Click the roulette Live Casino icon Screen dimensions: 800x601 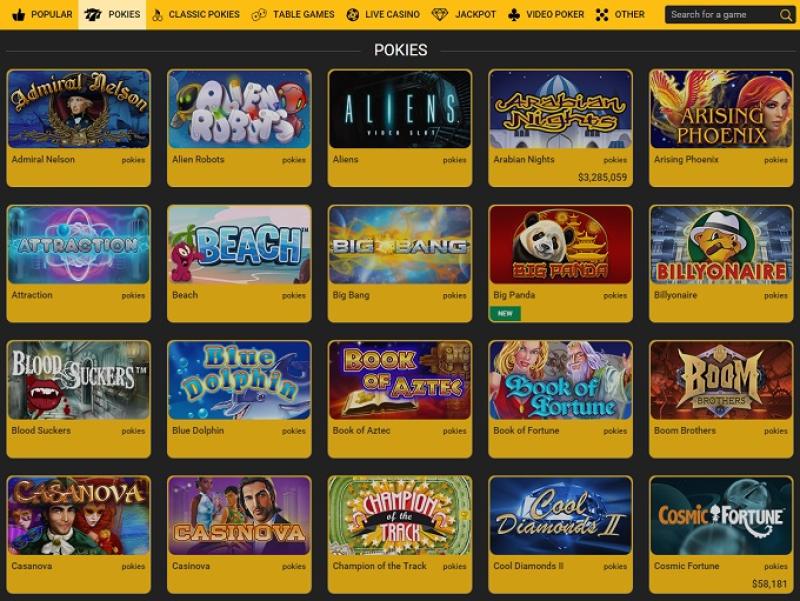pos(353,15)
